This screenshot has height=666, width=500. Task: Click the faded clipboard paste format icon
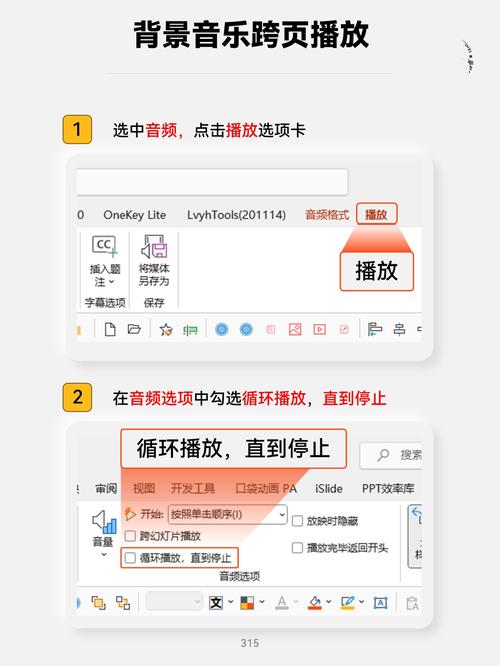click(412, 603)
